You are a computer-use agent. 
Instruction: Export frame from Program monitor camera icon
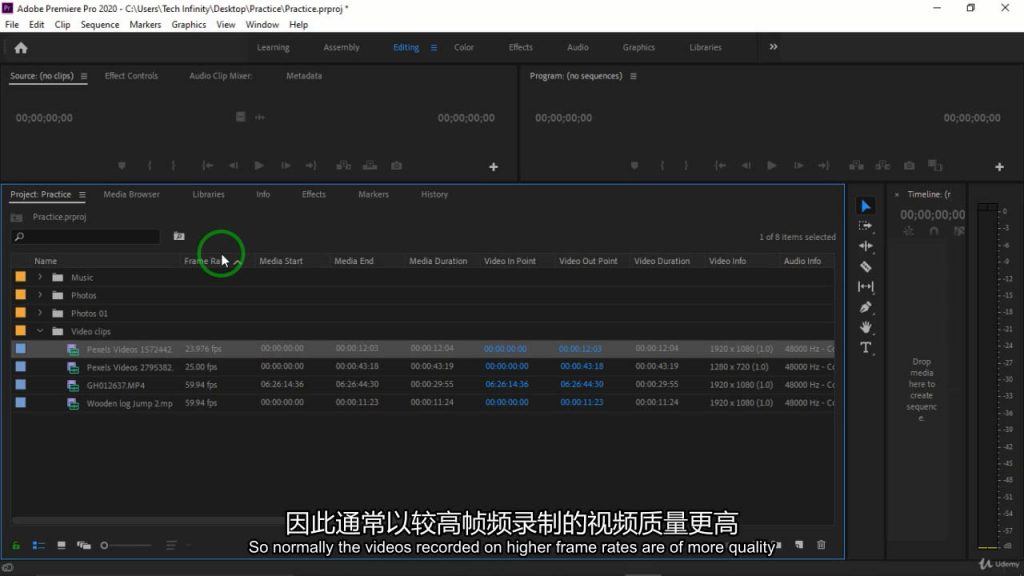pos(909,166)
